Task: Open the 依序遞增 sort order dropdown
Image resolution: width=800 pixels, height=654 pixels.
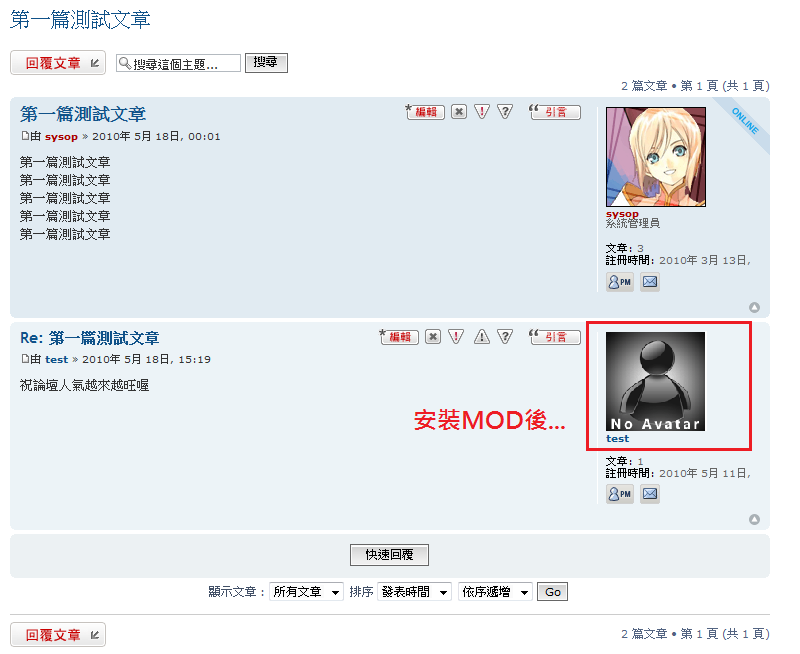Action: (x=495, y=592)
